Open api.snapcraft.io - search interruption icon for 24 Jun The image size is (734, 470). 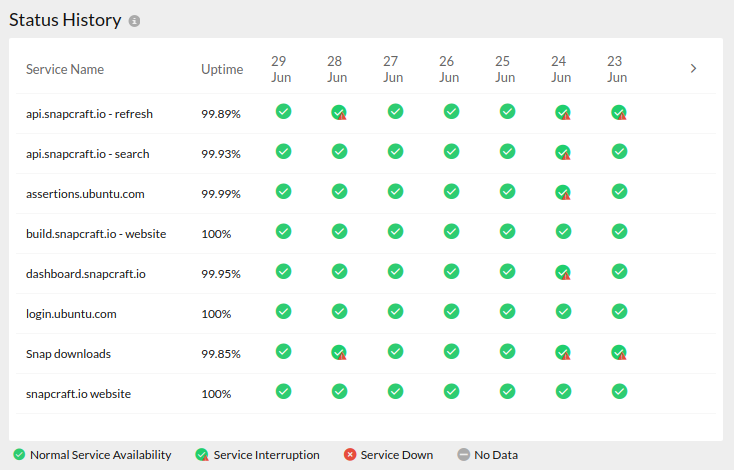click(563, 152)
